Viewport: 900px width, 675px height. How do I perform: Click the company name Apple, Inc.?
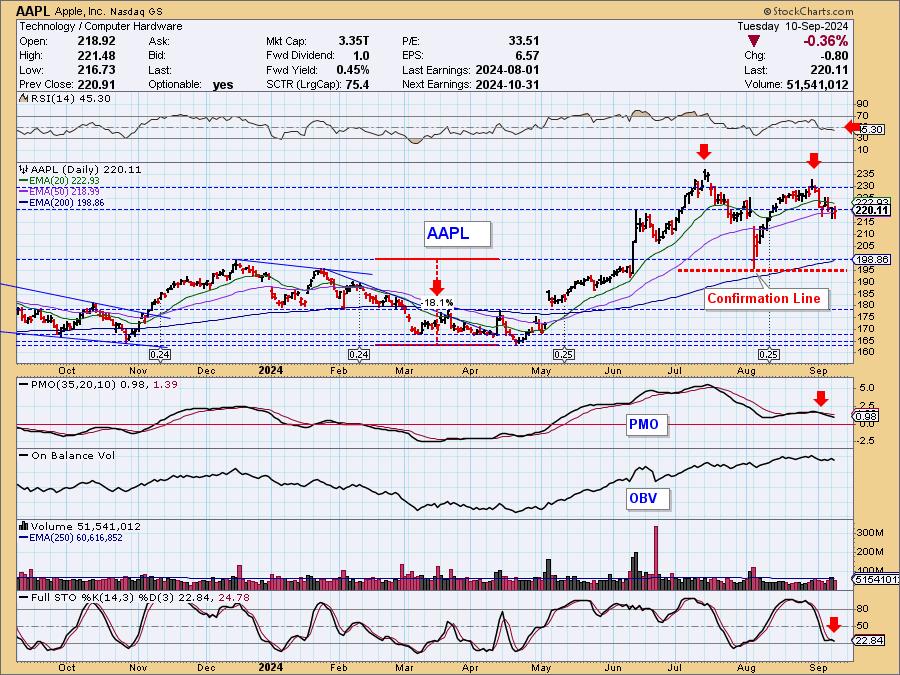tap(79, 11)
